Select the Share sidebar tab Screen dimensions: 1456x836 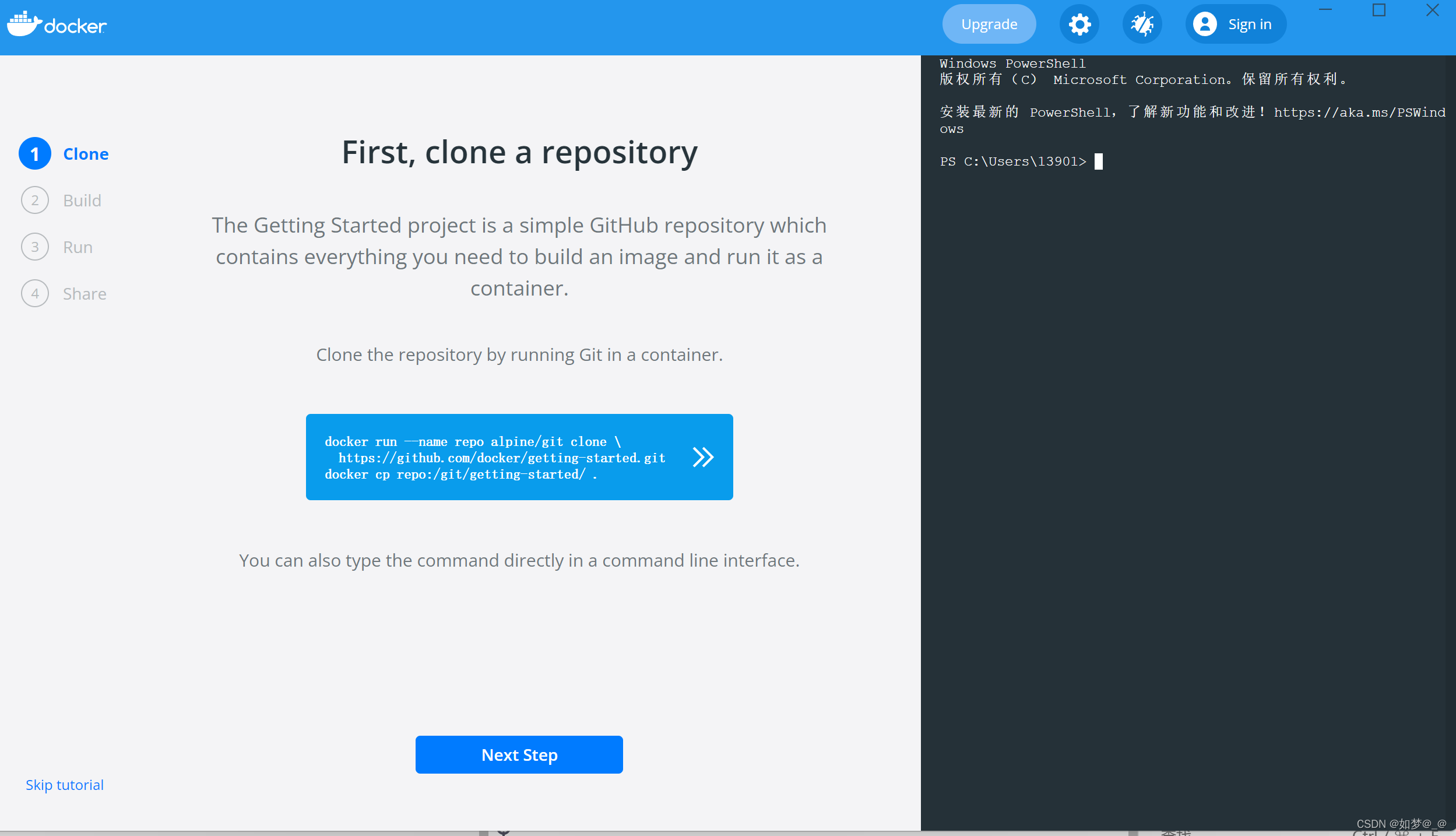[84, 293]
